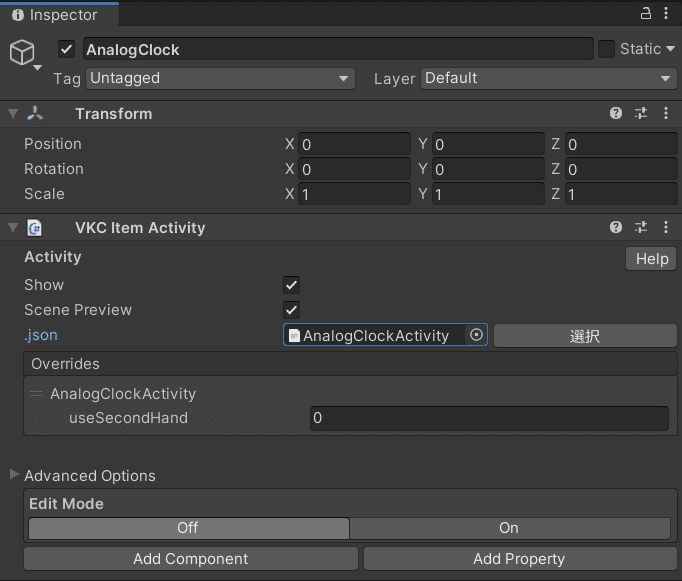The width and height of the screenshot is (682, 581).
Task: Expand the Advanced Options foldout
Action: [x=14, y=475]
